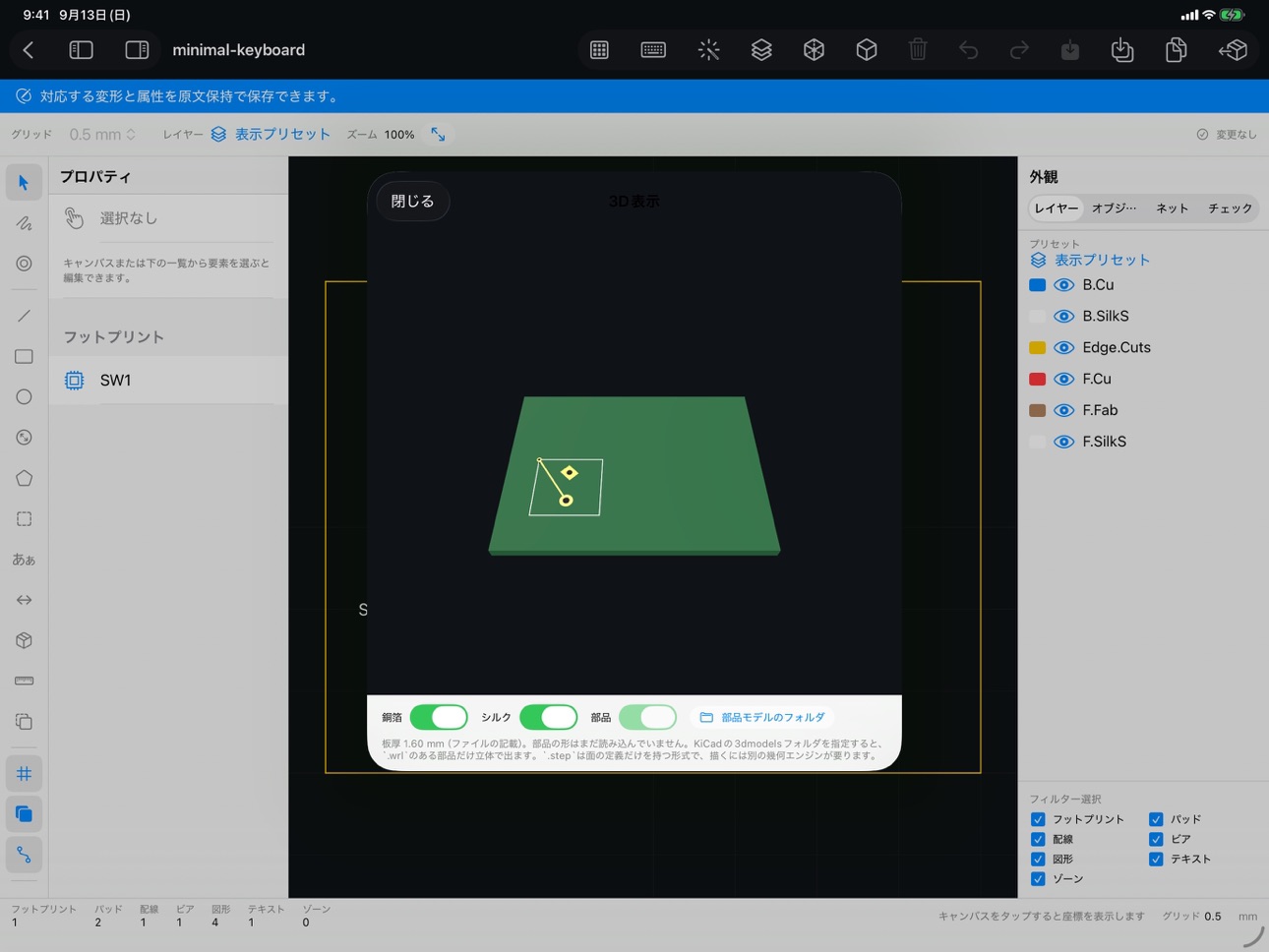Open the layers stack icon in top toolbar
Screen dimensions: 1269x952
click(761, 50)
